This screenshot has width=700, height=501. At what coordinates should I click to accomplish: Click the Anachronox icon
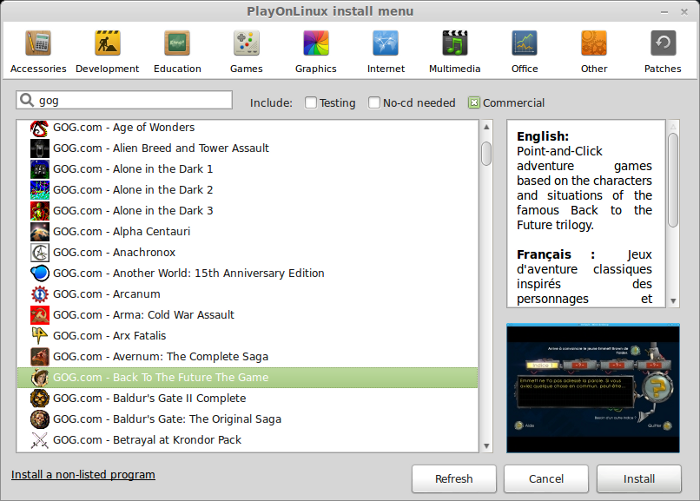tap(40, 252)
